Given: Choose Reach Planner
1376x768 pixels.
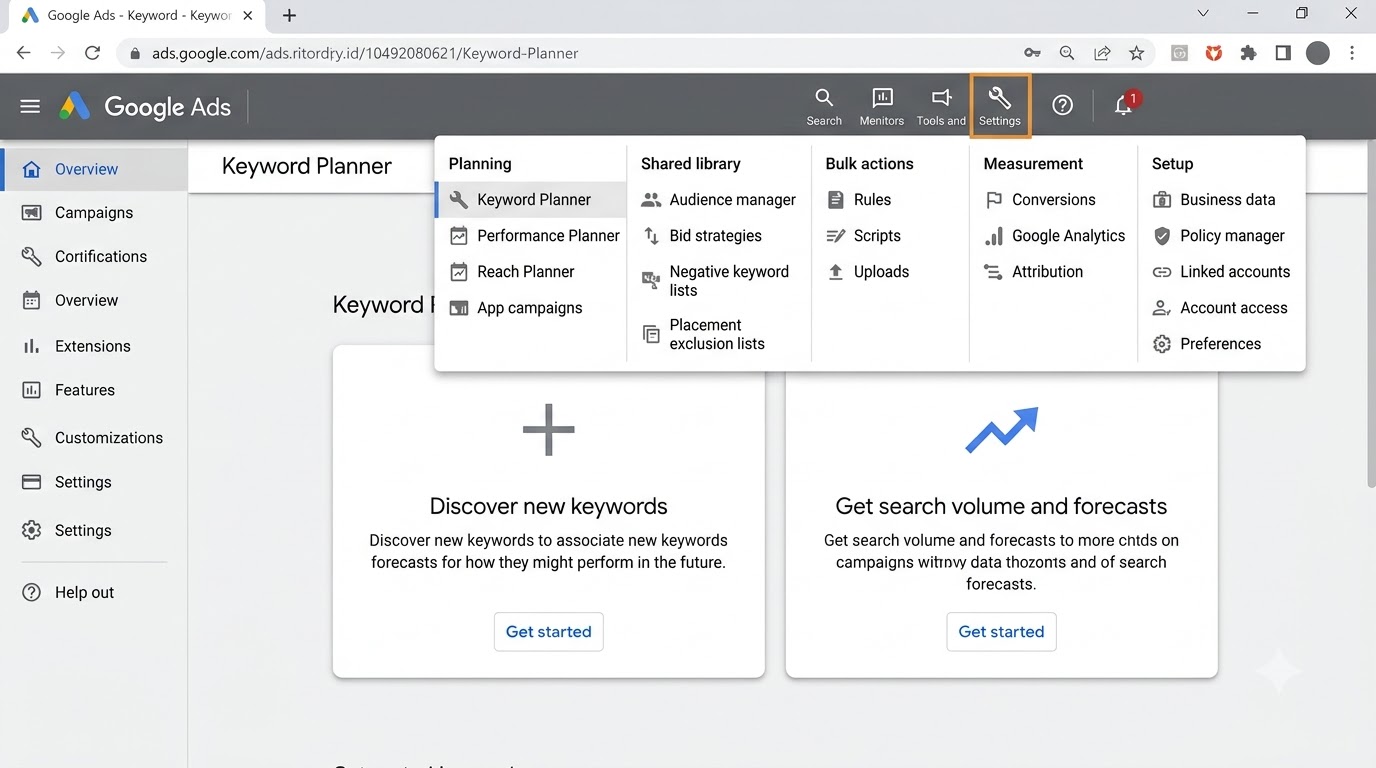Looking at the screenshot, I should coord(512,272).
